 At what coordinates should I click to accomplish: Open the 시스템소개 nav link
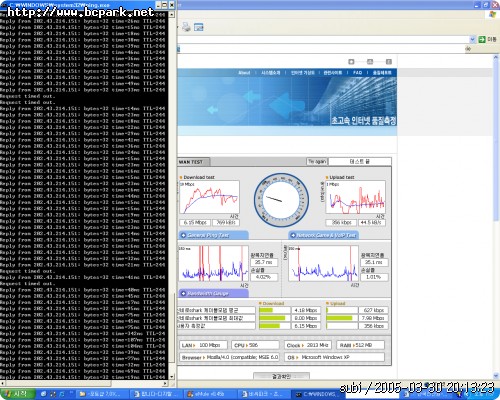point(270,73)
